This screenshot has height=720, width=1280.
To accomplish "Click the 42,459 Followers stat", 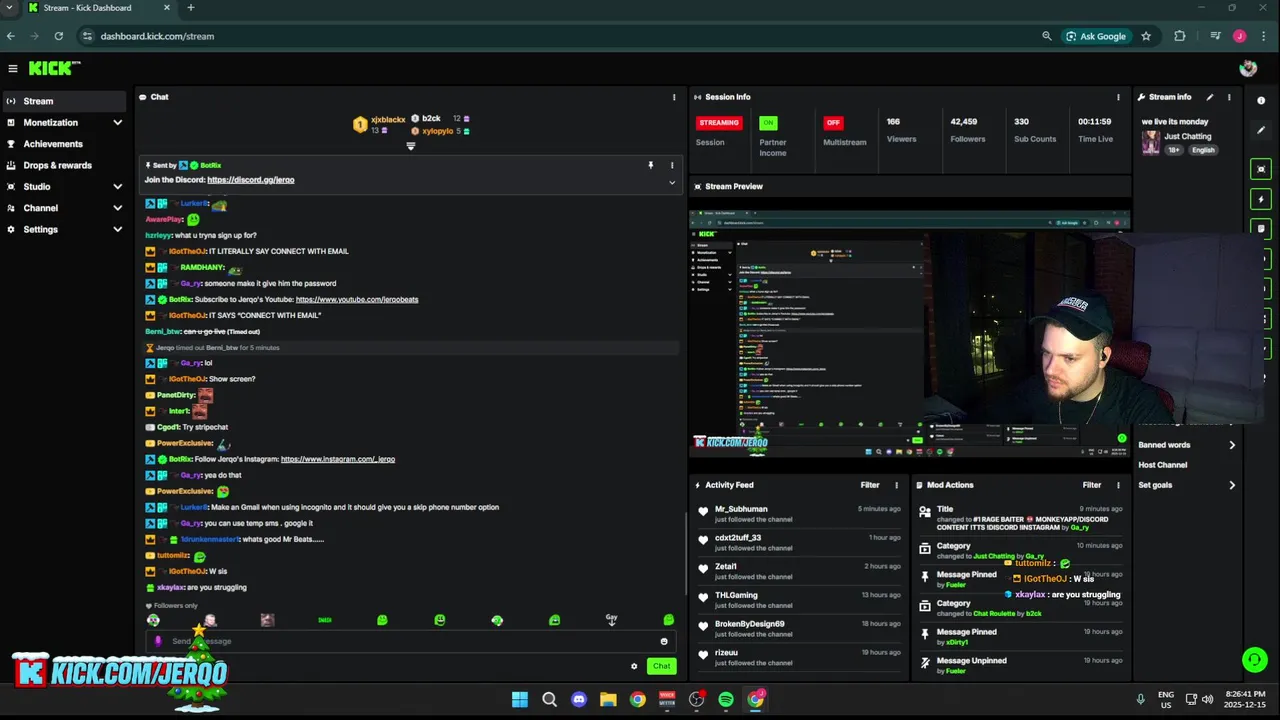I will [967, 130].
